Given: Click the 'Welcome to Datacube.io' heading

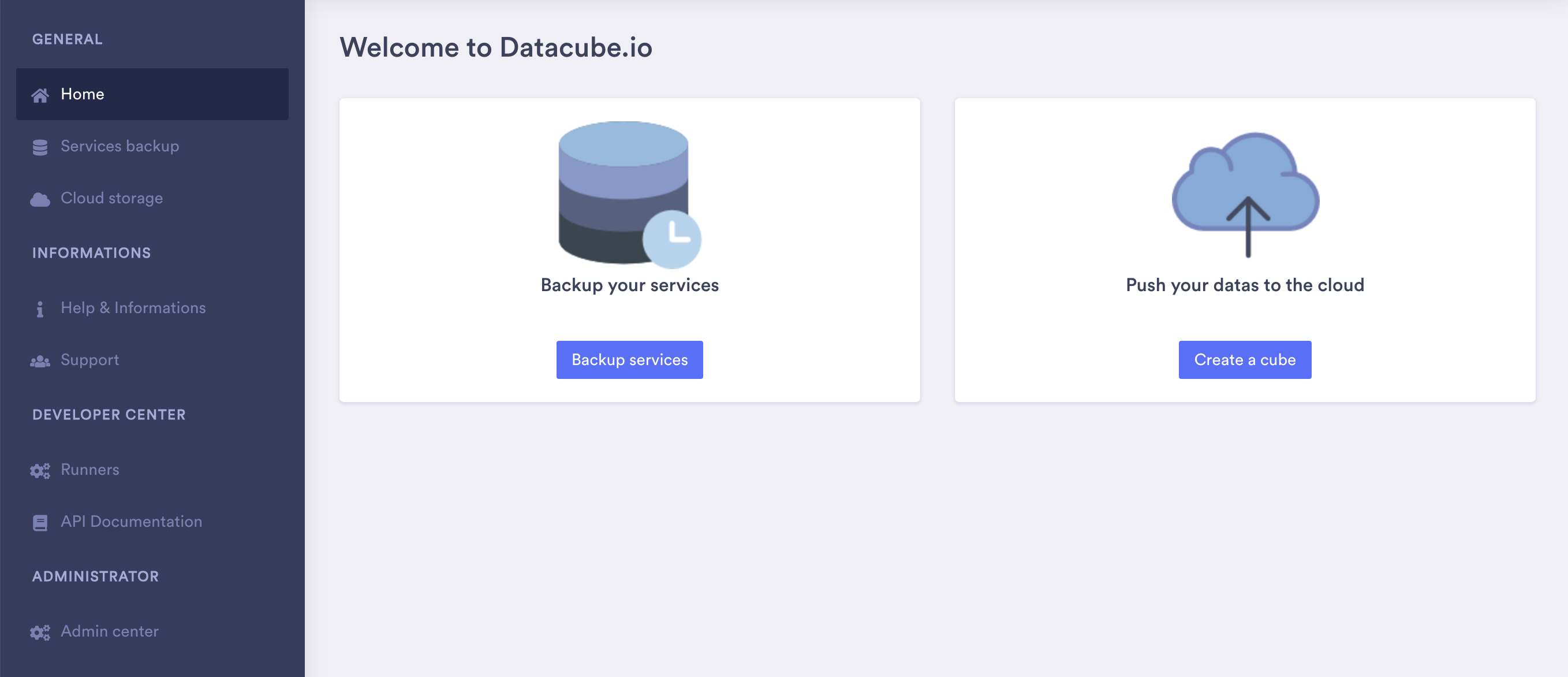Looking at the screenshot, I should (495, 47).
